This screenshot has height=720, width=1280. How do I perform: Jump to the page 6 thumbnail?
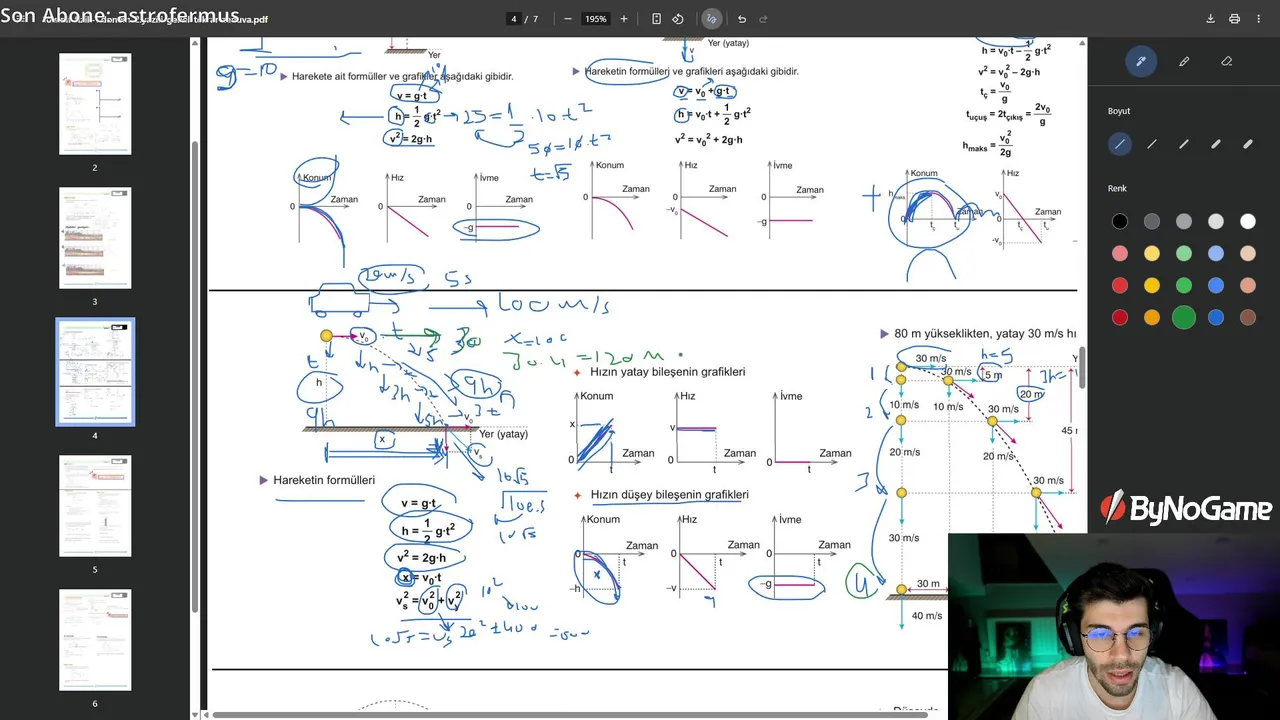click(95, 640)
